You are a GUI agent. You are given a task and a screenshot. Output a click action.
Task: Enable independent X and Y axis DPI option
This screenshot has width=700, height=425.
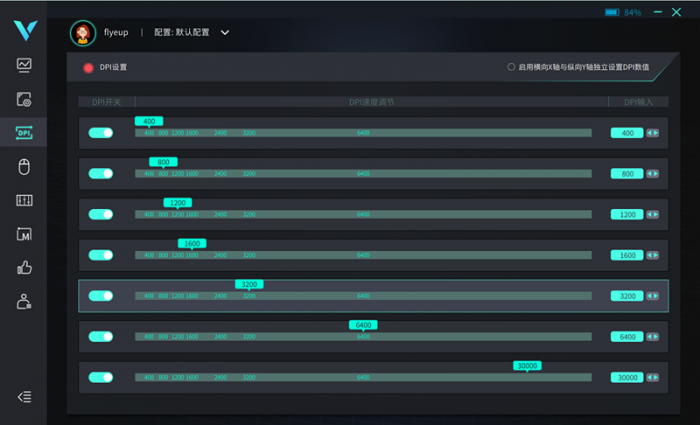512,67
